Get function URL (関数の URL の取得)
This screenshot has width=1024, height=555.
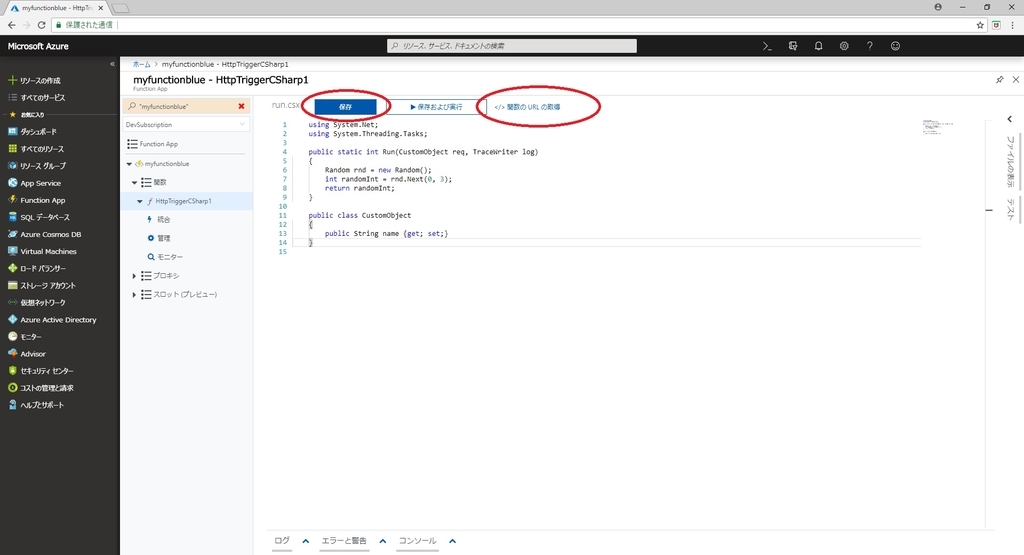pyautogui.click(x=527, y=106)
